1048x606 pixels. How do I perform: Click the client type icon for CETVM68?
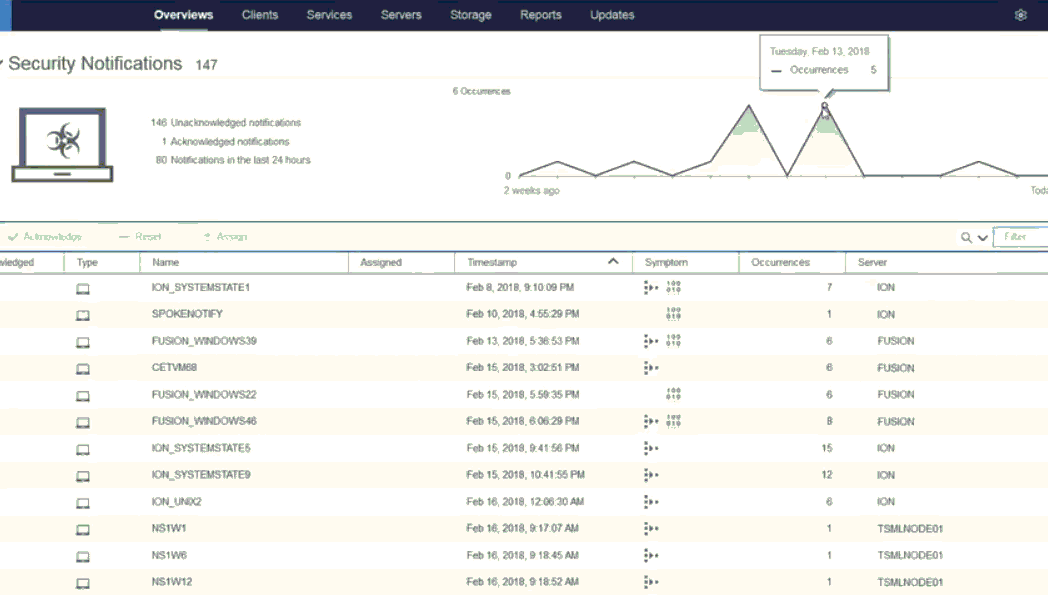[83, 368]
